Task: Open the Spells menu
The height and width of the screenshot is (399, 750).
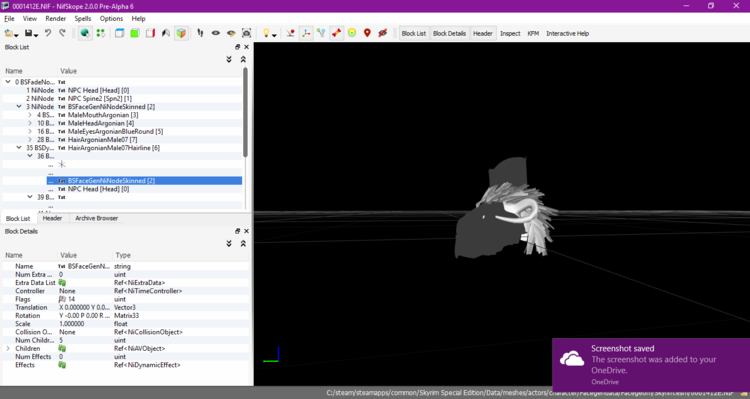Action: [x=83, y=18]
